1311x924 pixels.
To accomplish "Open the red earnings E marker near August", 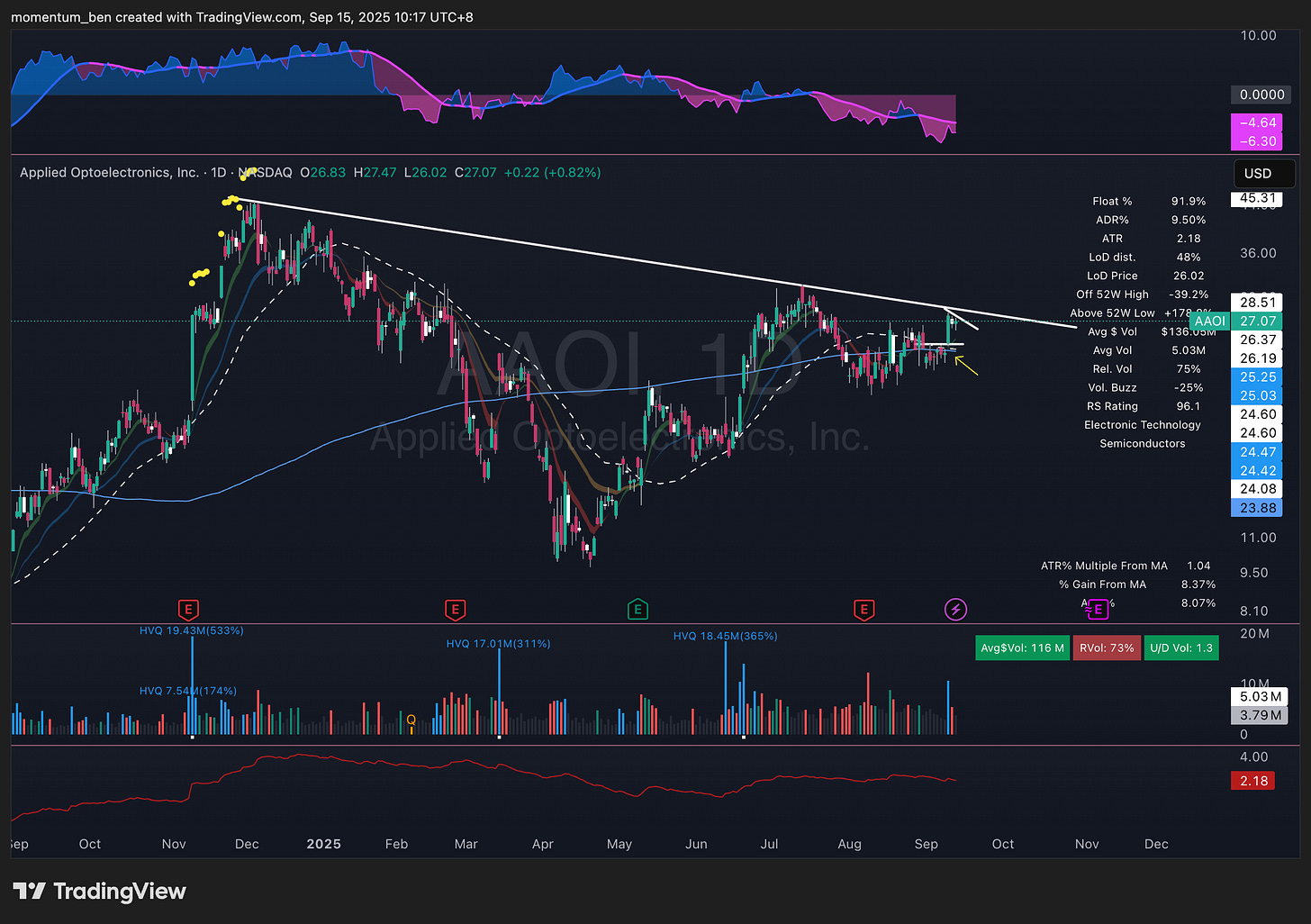I will pos(864,610).
